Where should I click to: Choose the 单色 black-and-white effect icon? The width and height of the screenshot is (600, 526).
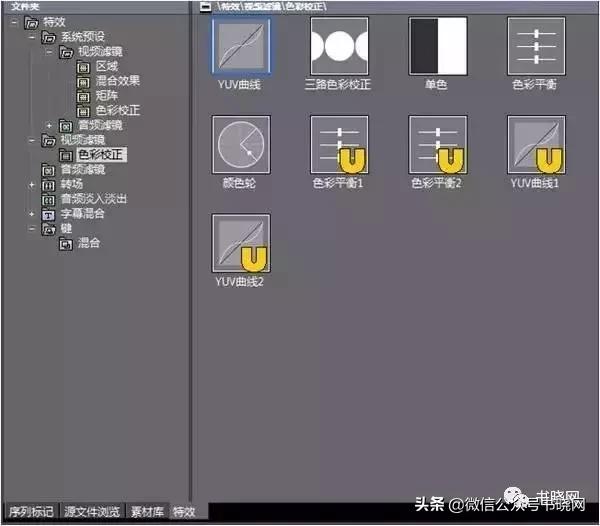click(x=438, y=46)
